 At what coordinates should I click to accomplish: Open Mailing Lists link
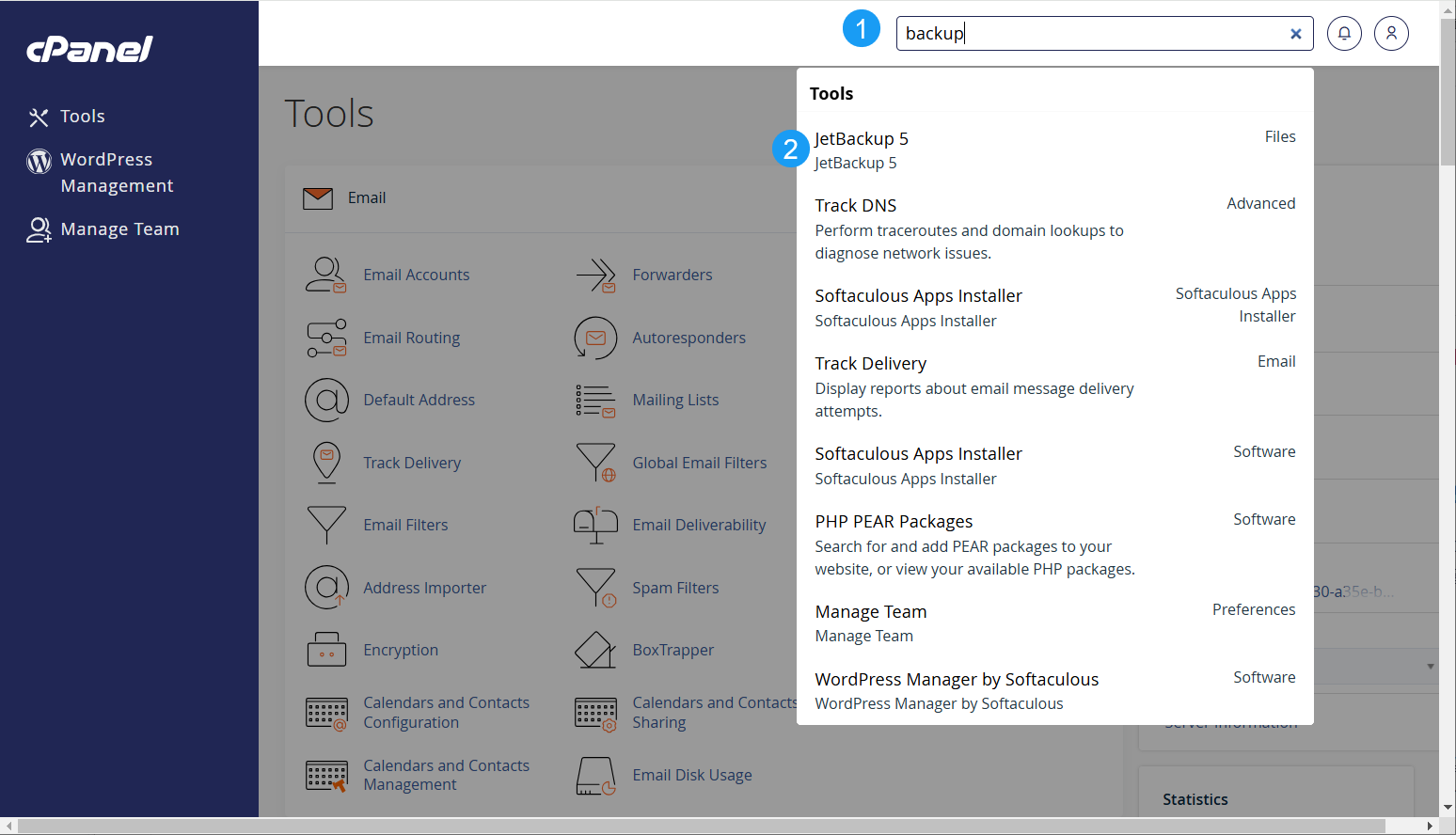point(675,400)
